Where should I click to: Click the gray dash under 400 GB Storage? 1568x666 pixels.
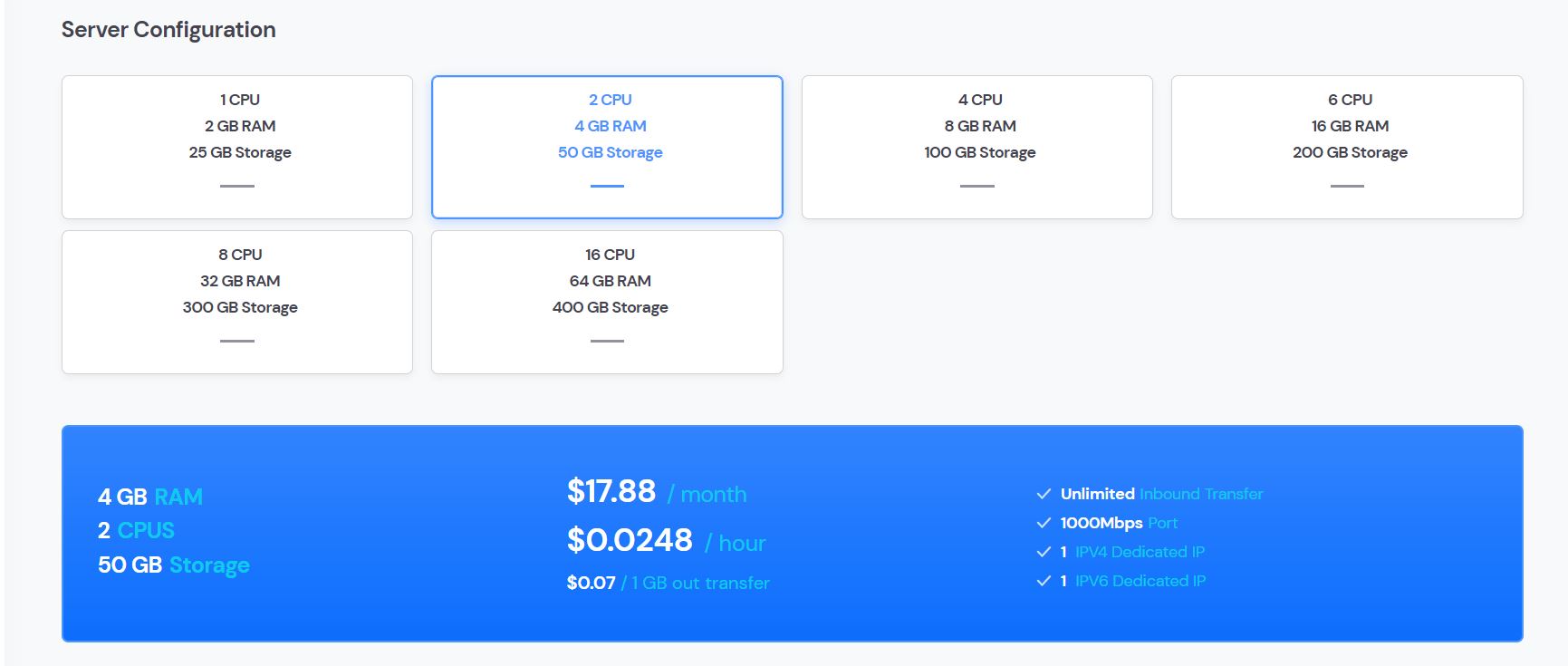[607, 341]
